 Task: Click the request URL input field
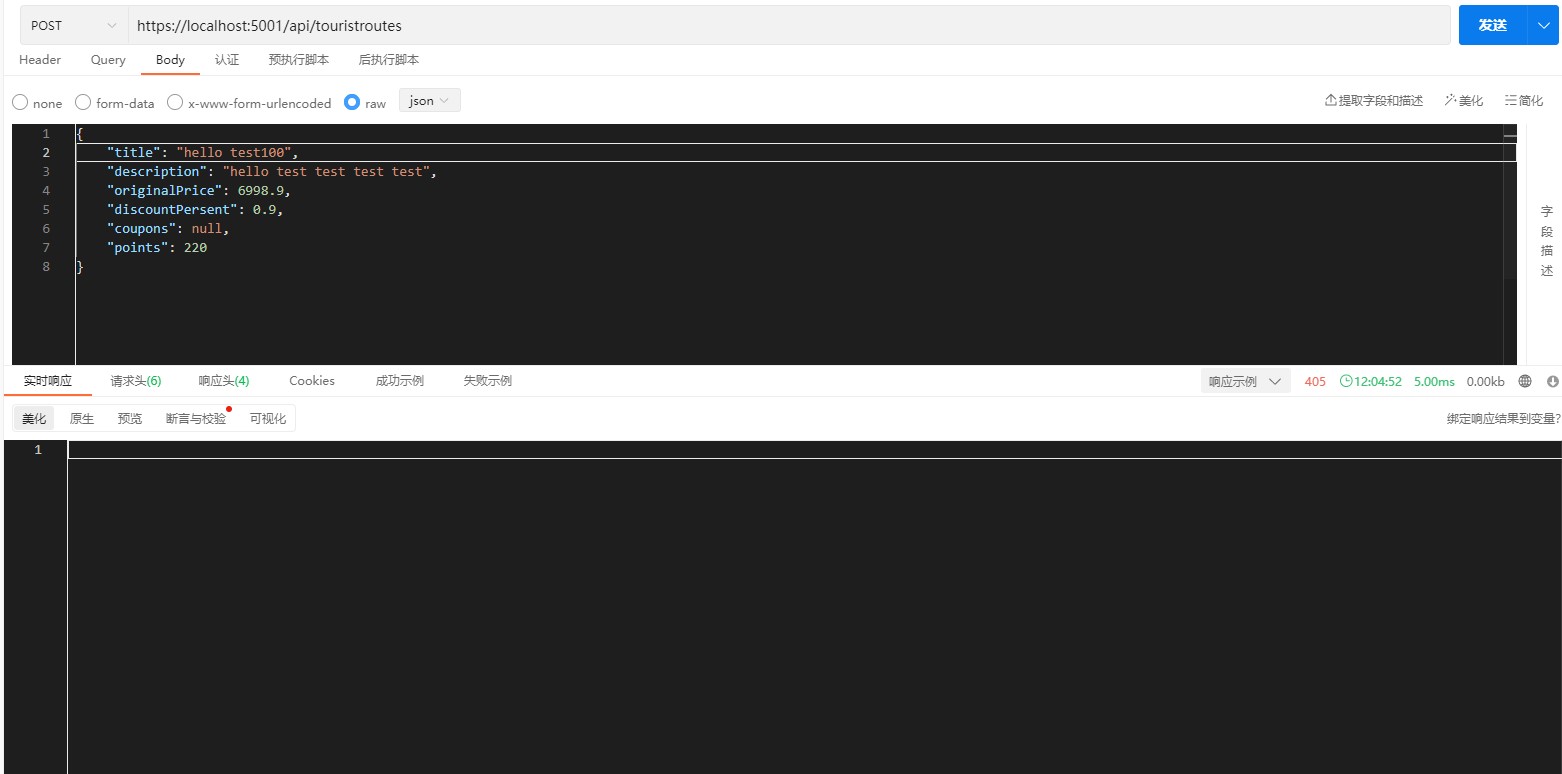pos(789,25)
